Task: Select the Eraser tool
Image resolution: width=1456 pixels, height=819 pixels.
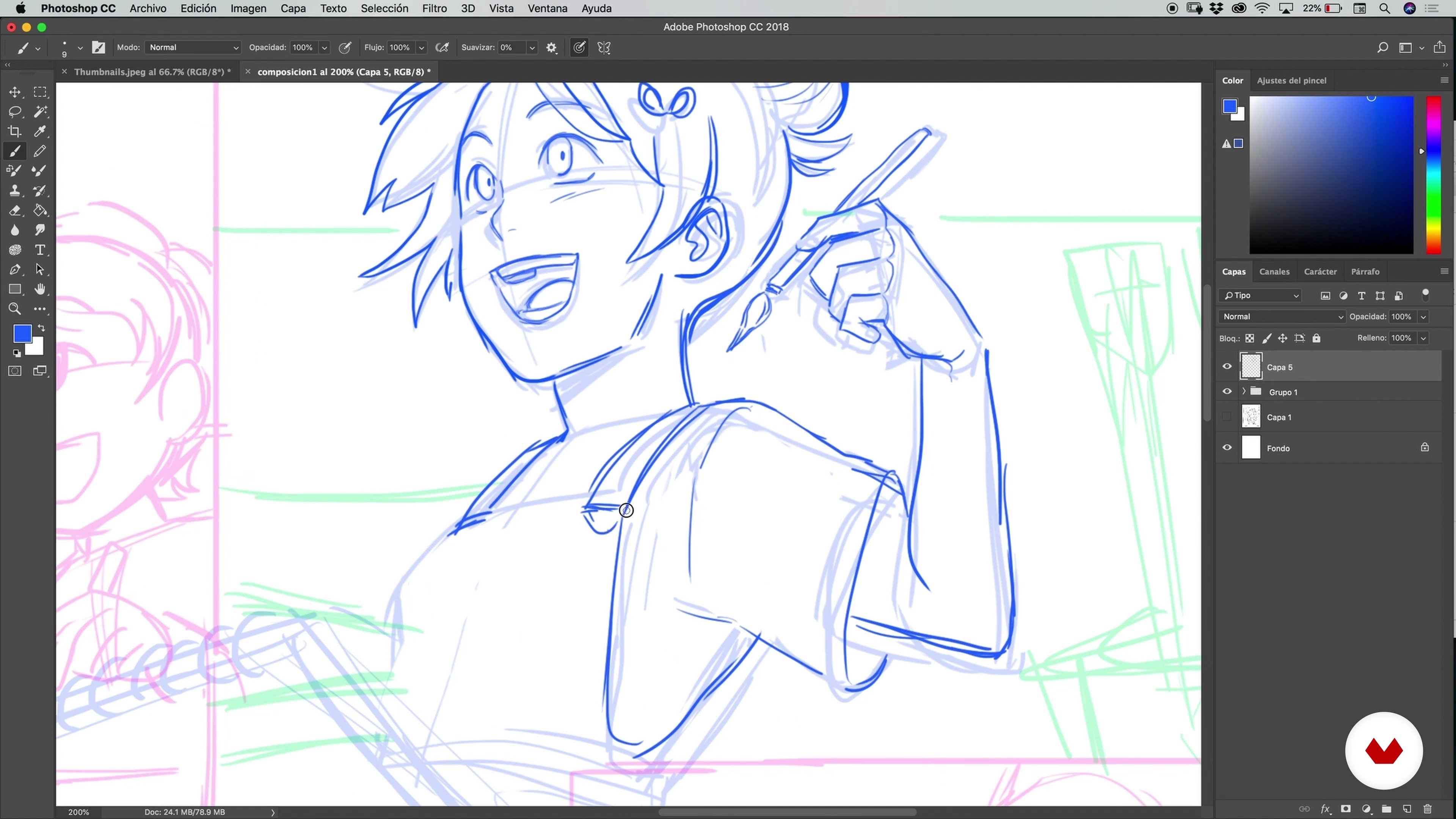Action: point(15,210)
